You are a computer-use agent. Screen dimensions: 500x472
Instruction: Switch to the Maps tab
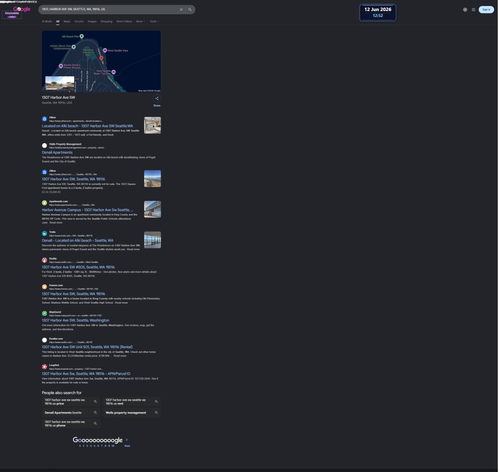pos(67,21)
